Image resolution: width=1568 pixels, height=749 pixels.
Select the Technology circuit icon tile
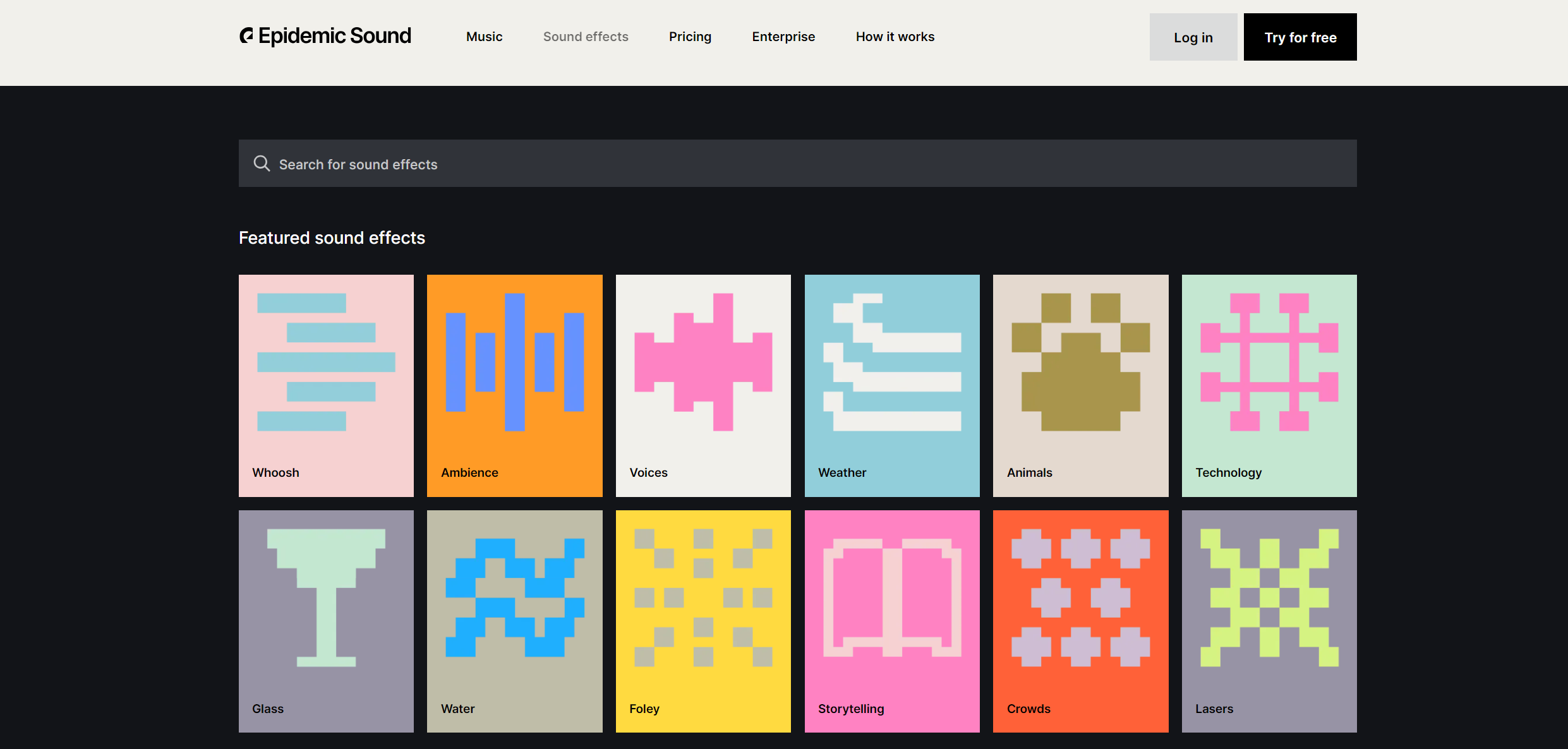pyautogui.click(x=1269, y=385)
